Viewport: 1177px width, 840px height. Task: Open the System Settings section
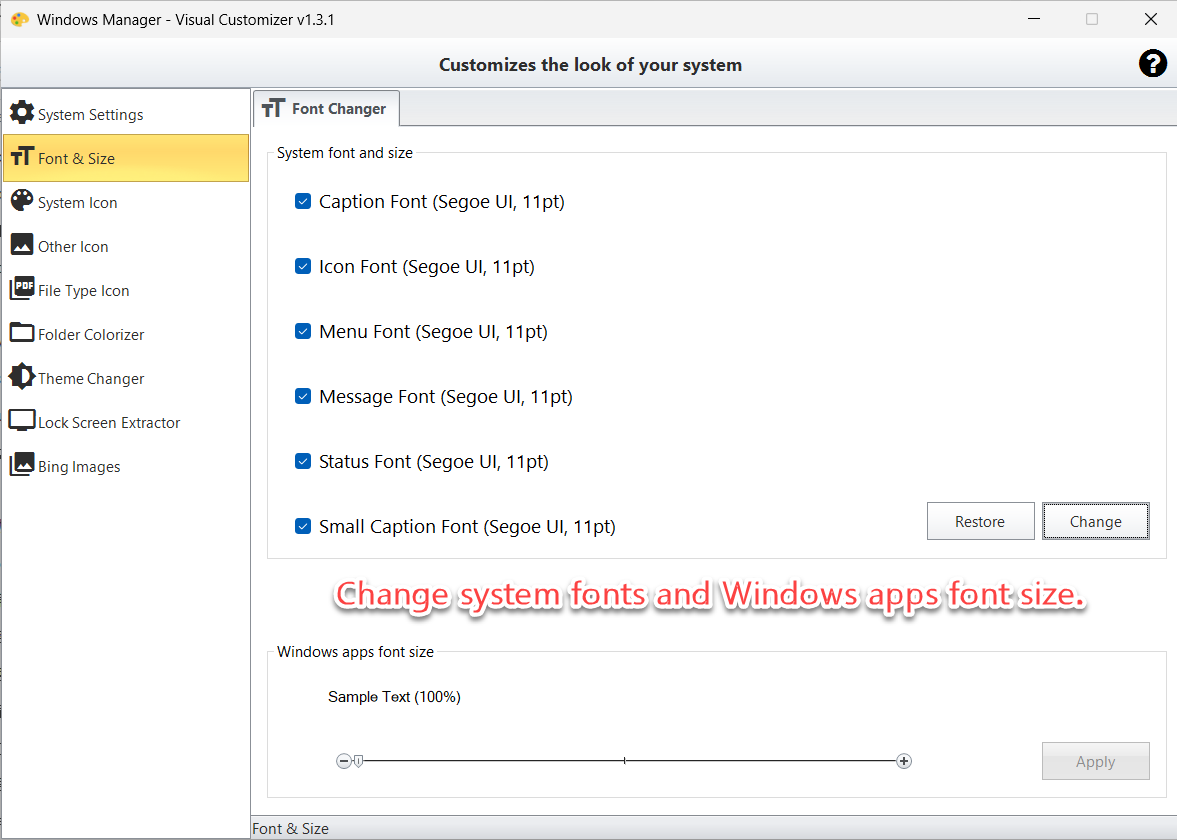[x=126, y=114]
